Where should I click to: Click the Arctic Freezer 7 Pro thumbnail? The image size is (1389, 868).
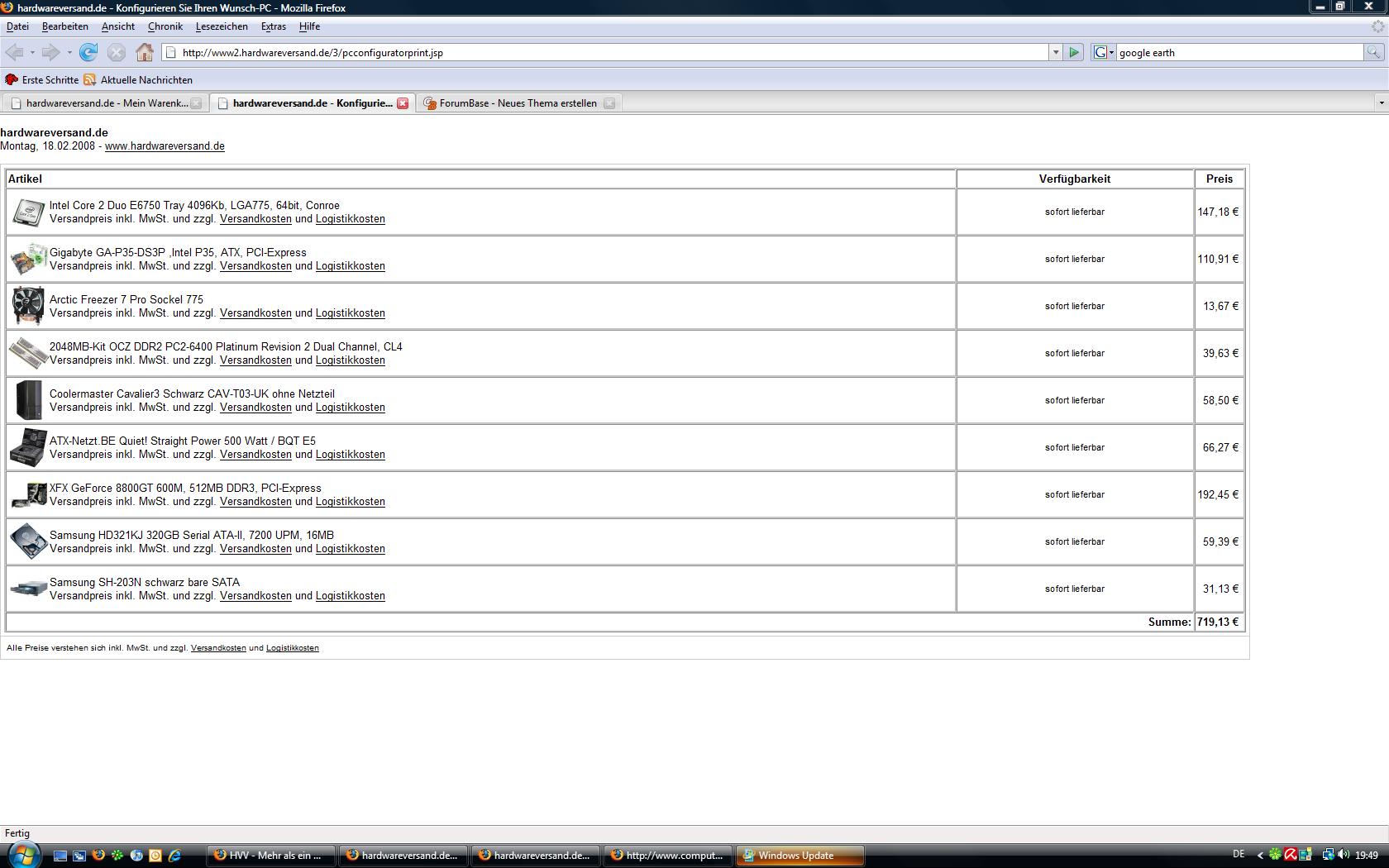pyautogui.click(x=28, y=306)
